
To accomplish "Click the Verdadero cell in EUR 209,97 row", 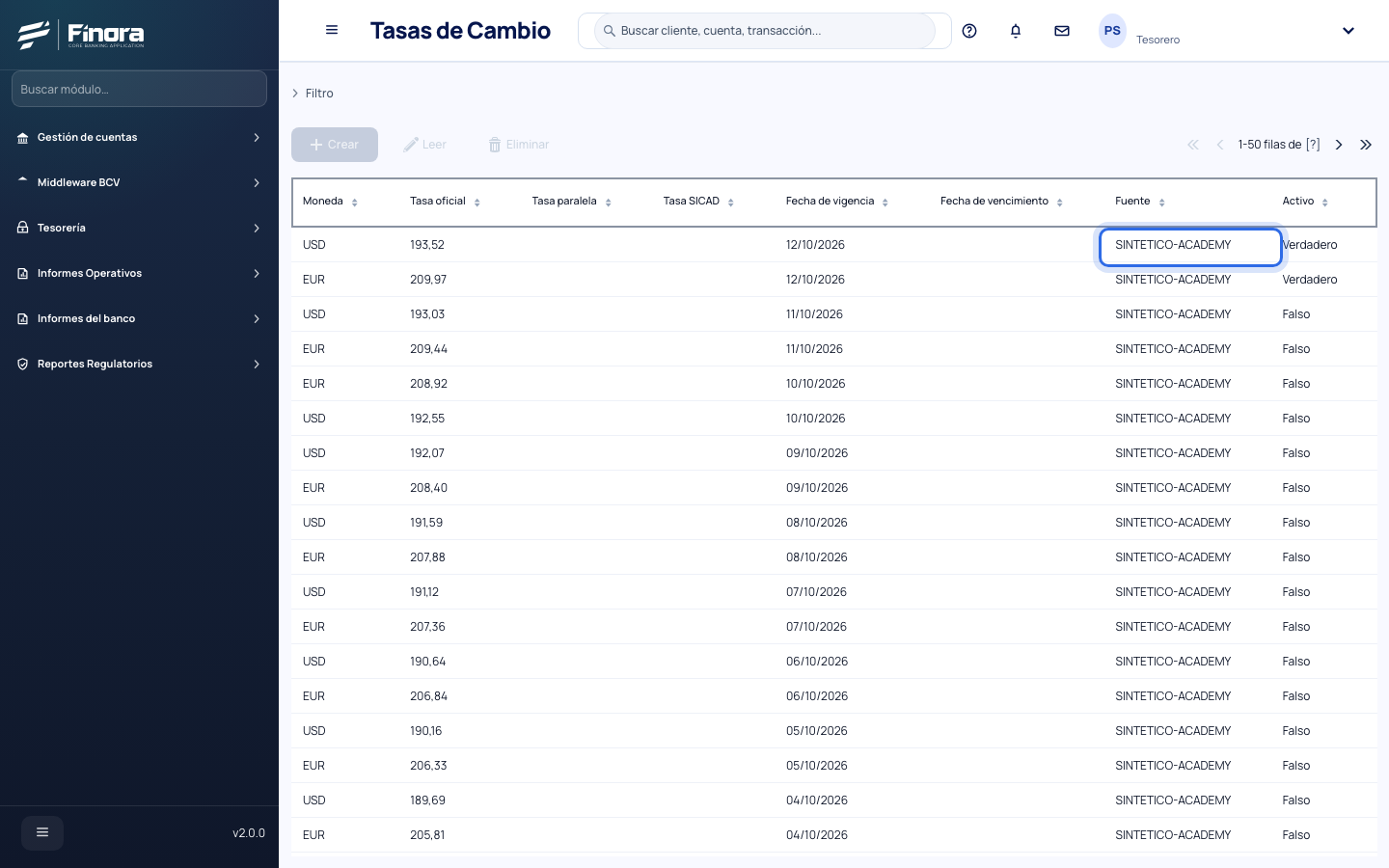I will pyautogui.click(x=1310, y=280).
